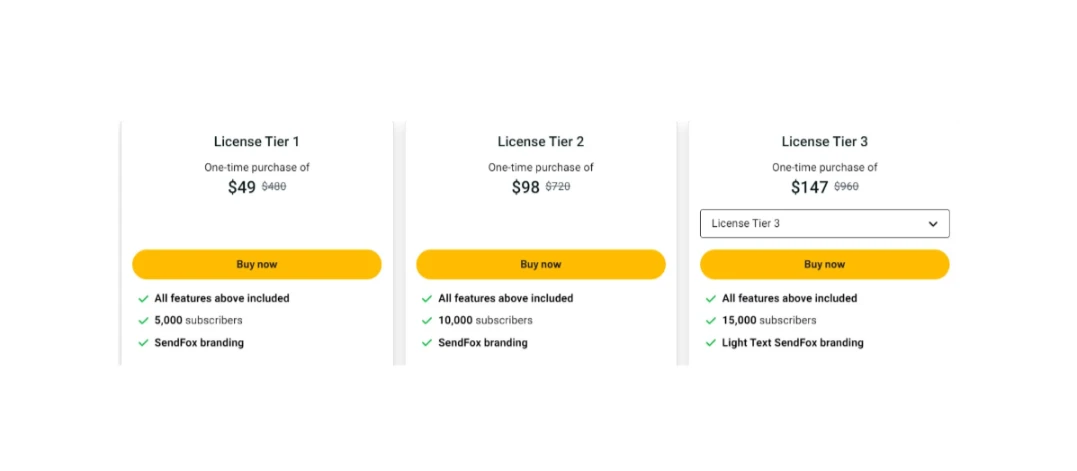Viewport: 1077px width, 471px height.
Task: Click the dropdown chevron arrow
Action: coord(933,224)
